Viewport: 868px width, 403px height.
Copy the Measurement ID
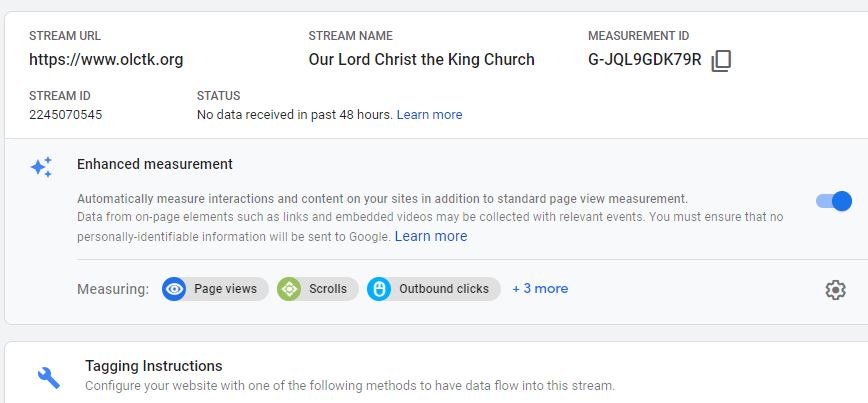pyautogui.click(x=721, y=61)
